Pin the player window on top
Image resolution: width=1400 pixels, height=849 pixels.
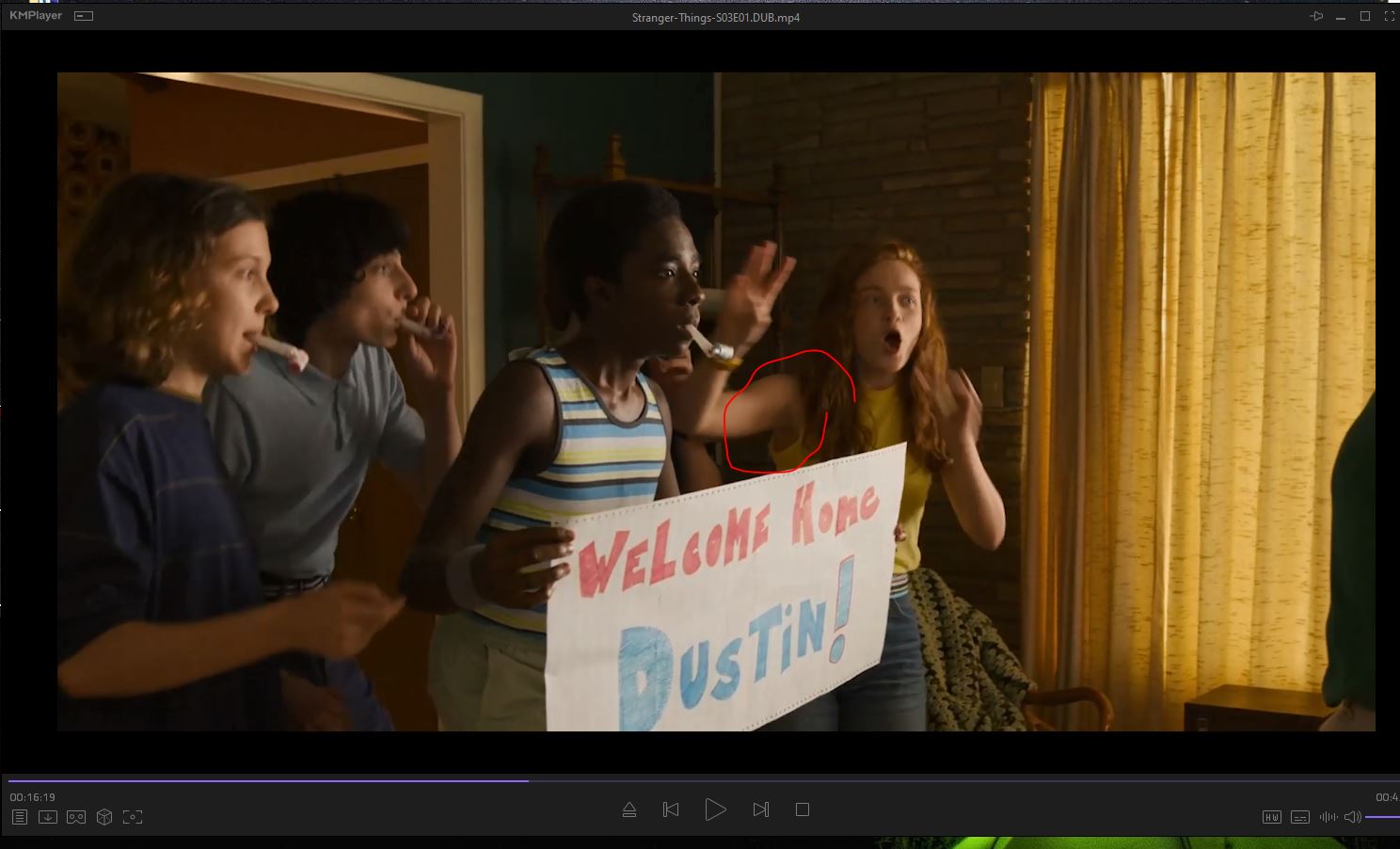tap(1316, 17)
